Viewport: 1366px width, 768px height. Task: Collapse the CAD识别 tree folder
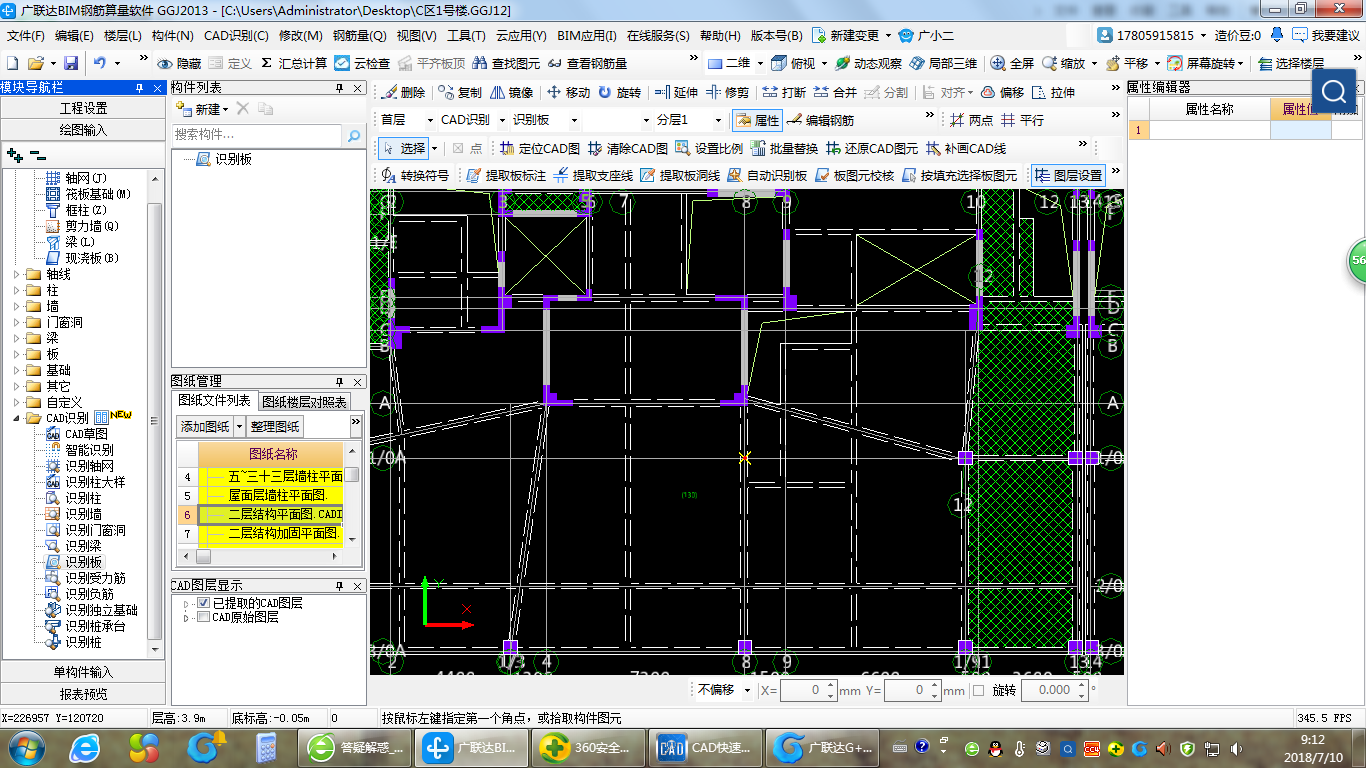16,418
